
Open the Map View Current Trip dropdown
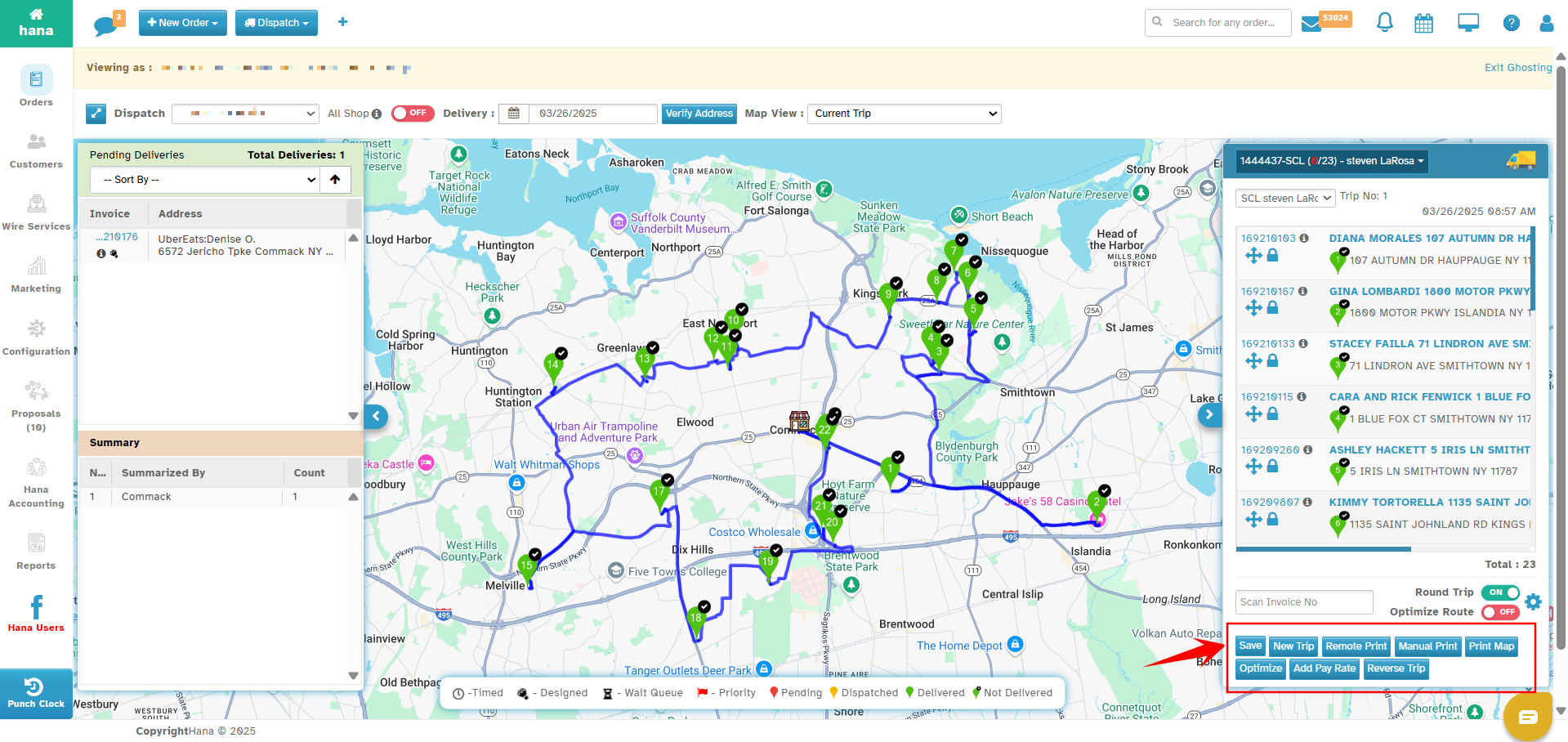tap(905, 114)
